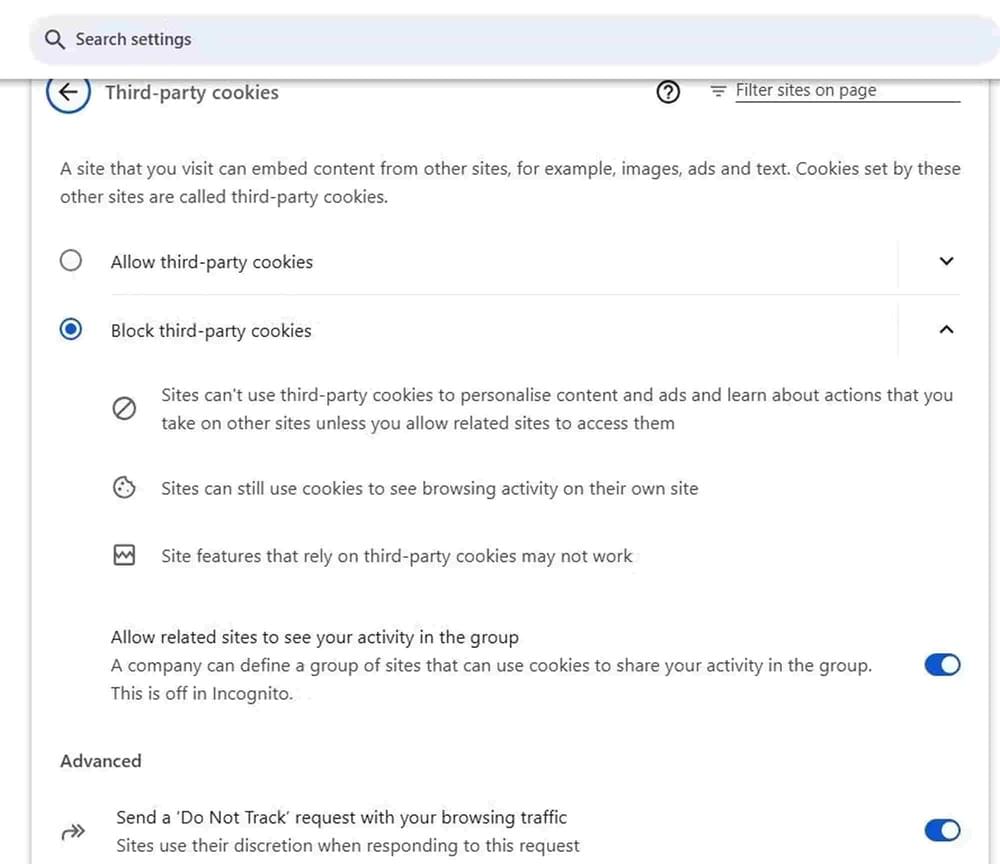Click the cookie icon beside browsing activity text

click(x=124, y=489)
